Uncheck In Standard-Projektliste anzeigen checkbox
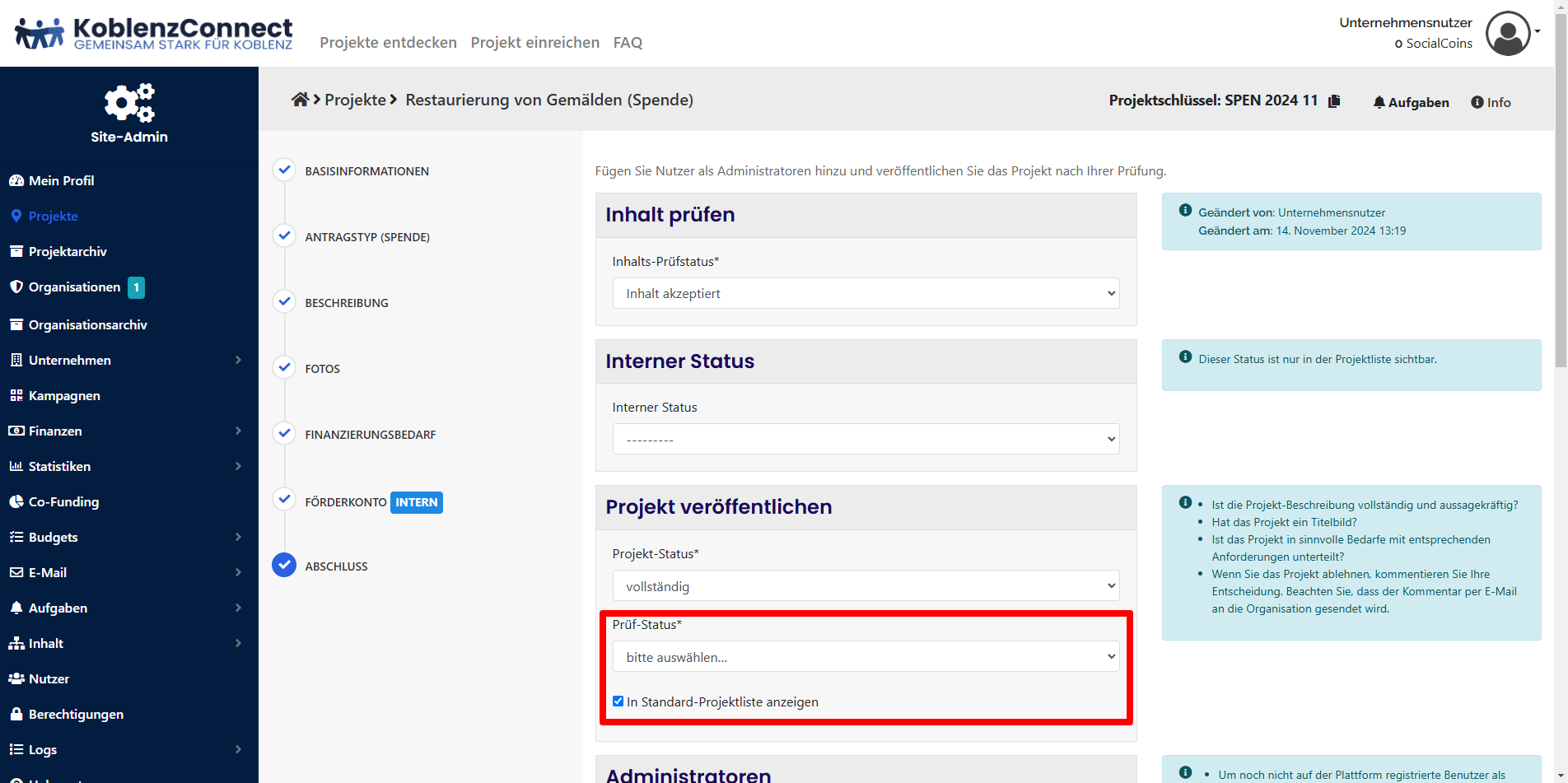The width and height of the screenshot is (1568, 783). pyautogui.click(x=618, y=701)
